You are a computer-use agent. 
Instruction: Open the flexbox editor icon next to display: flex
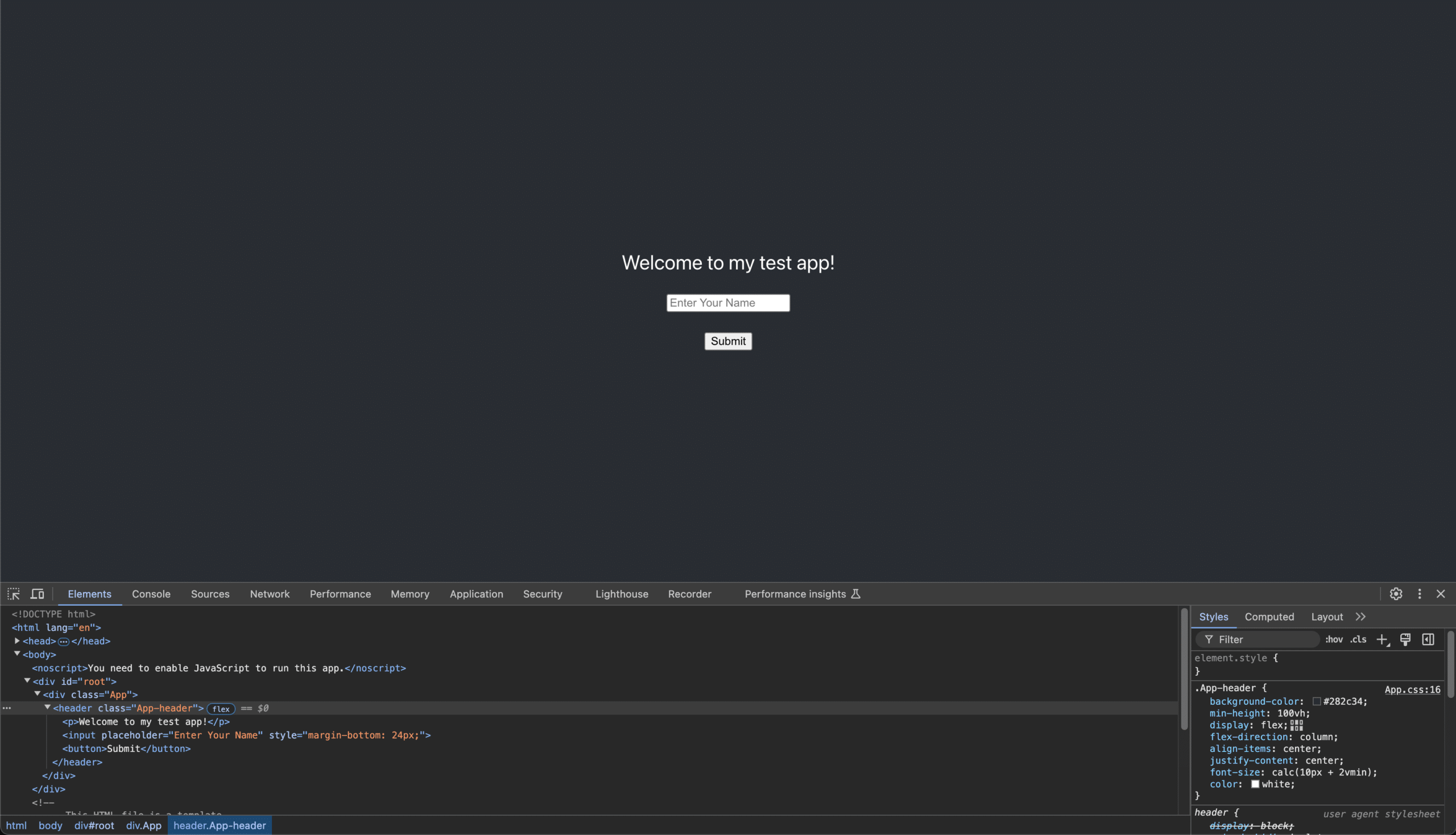pos(1297,725)
